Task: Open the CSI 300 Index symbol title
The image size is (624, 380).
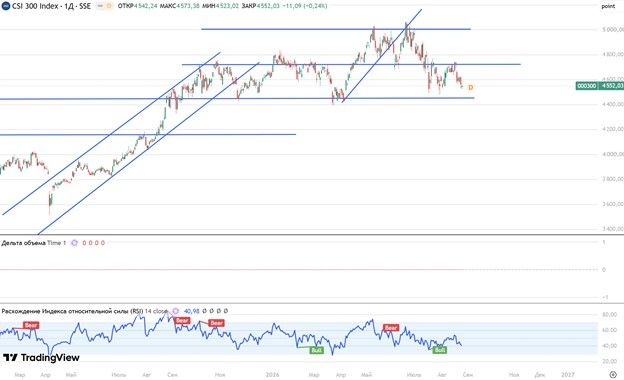Action: [x=51, y=6]
